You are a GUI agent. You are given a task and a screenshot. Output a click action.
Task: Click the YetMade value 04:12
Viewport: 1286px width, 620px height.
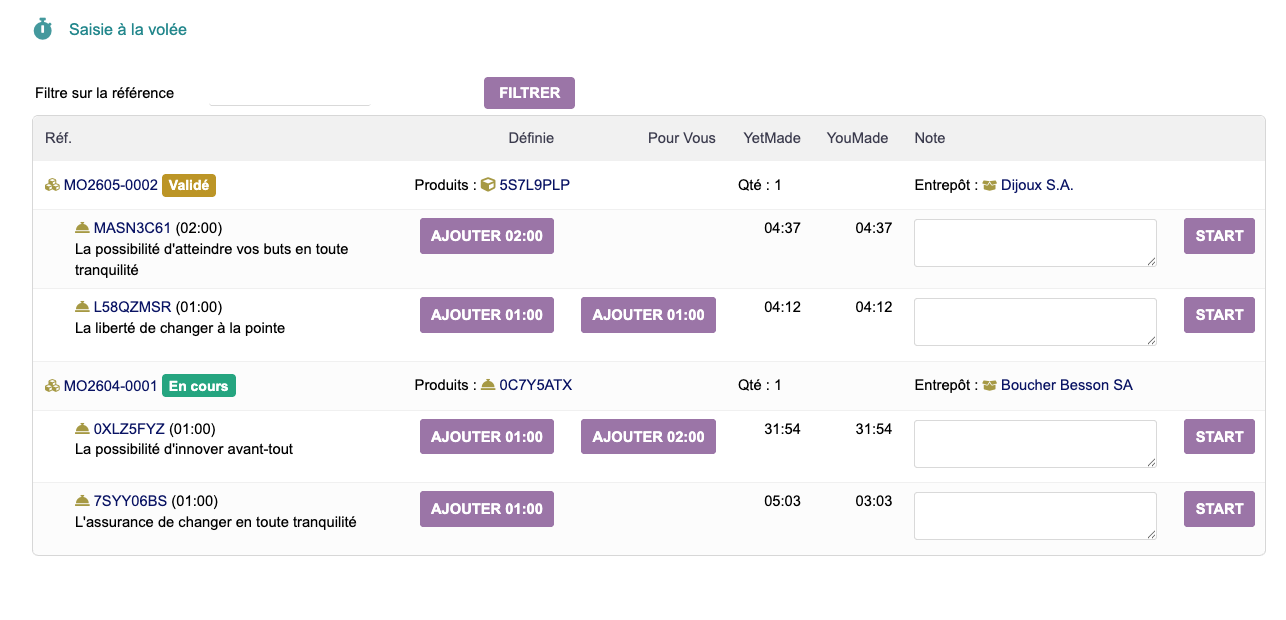[x=782, y=307]
